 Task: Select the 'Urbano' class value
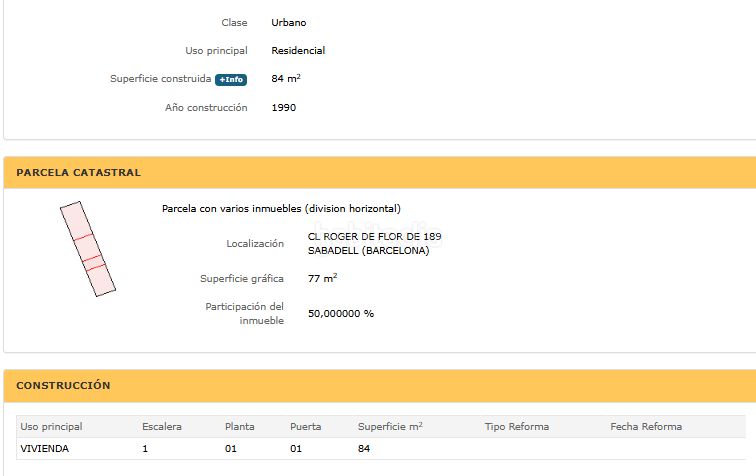tap(288, 23)
